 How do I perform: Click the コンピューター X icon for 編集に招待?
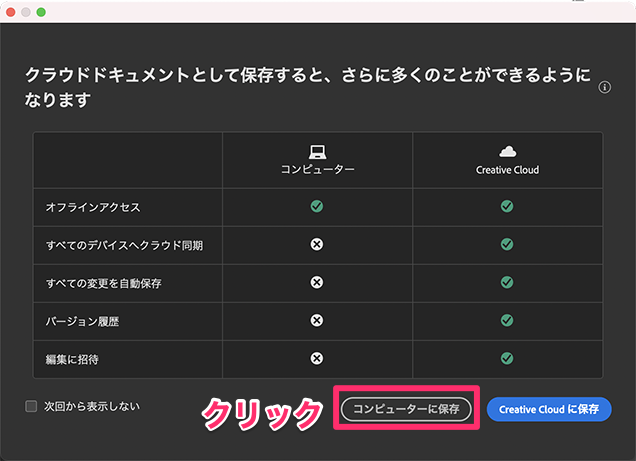pos(317,358)
